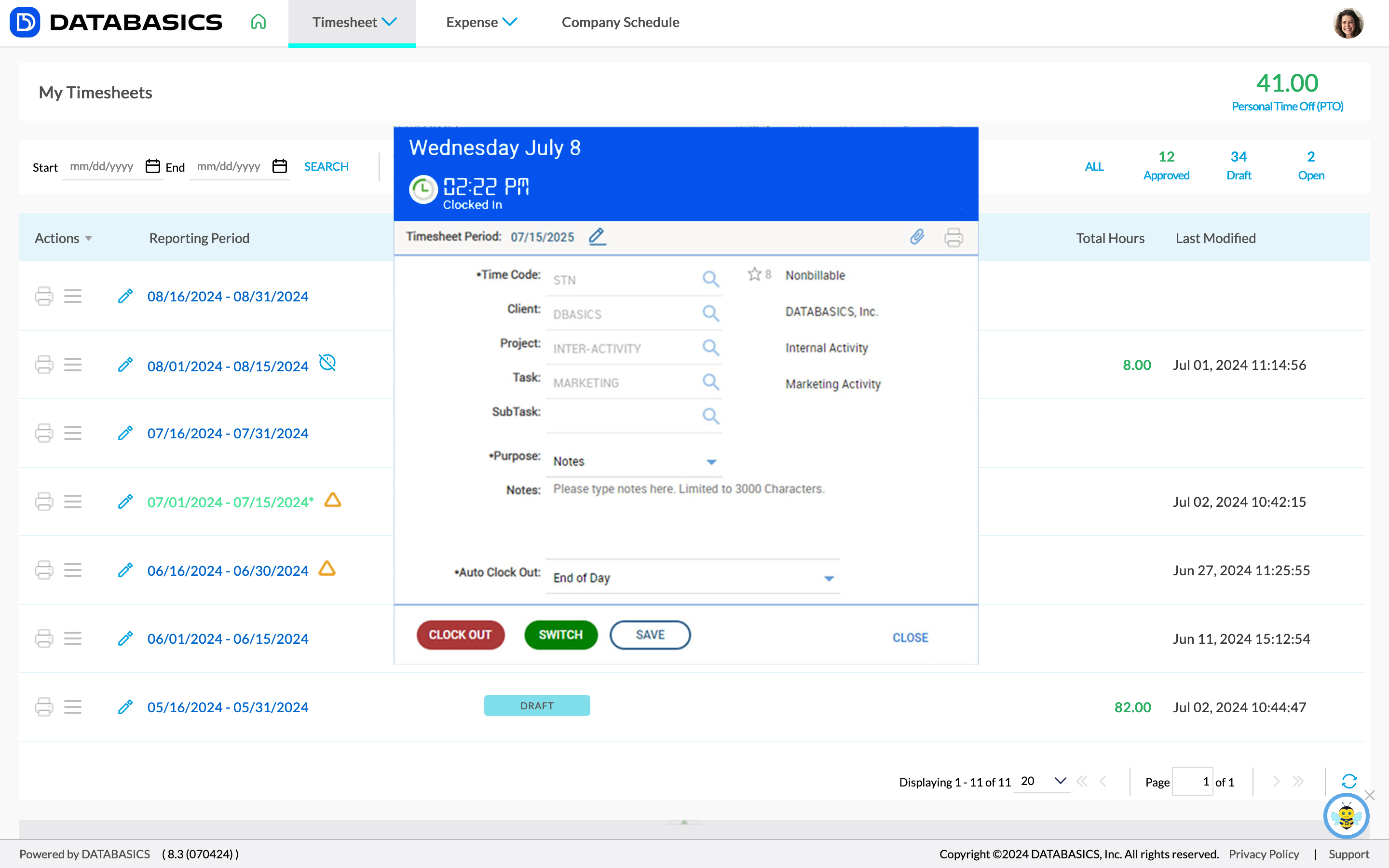Search Time Codes via the magnifying glass icon
This screenshot has width=1389, height=868.
pos(711,279)
